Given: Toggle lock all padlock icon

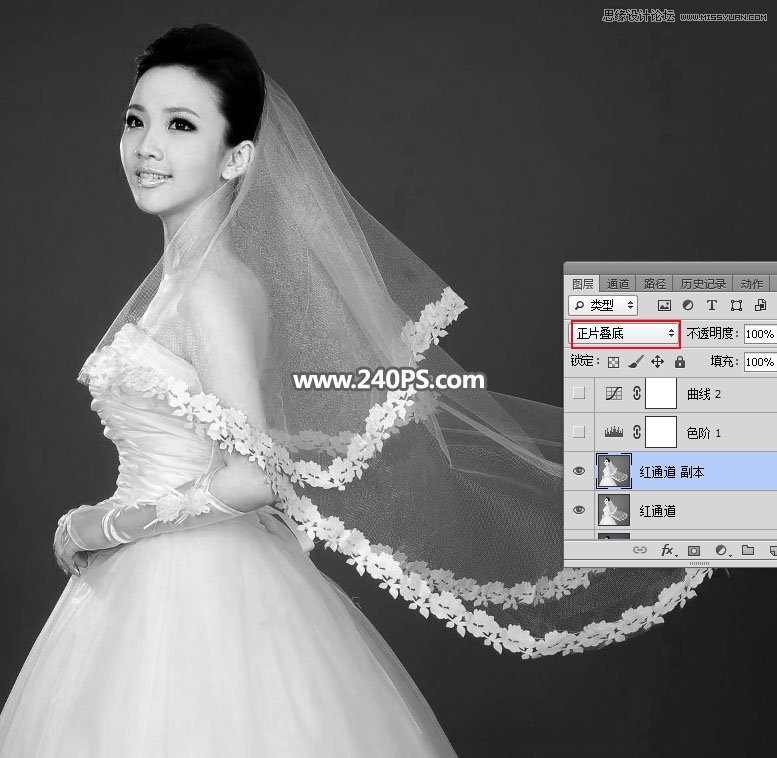Looking at the screenshot, I should [x=680, y=362].
